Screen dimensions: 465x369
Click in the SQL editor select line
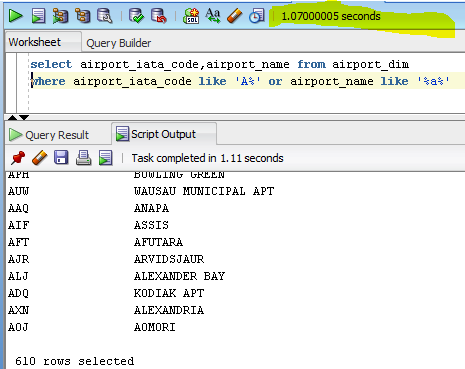[219, 64]
